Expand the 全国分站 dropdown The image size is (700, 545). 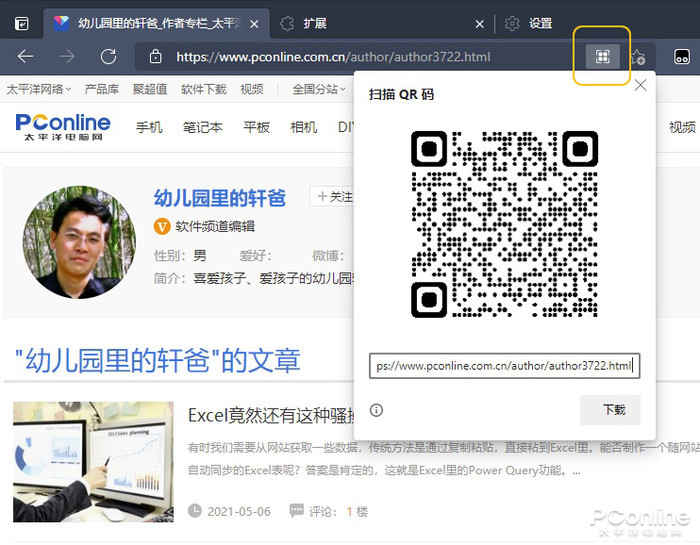coord(319,89)
